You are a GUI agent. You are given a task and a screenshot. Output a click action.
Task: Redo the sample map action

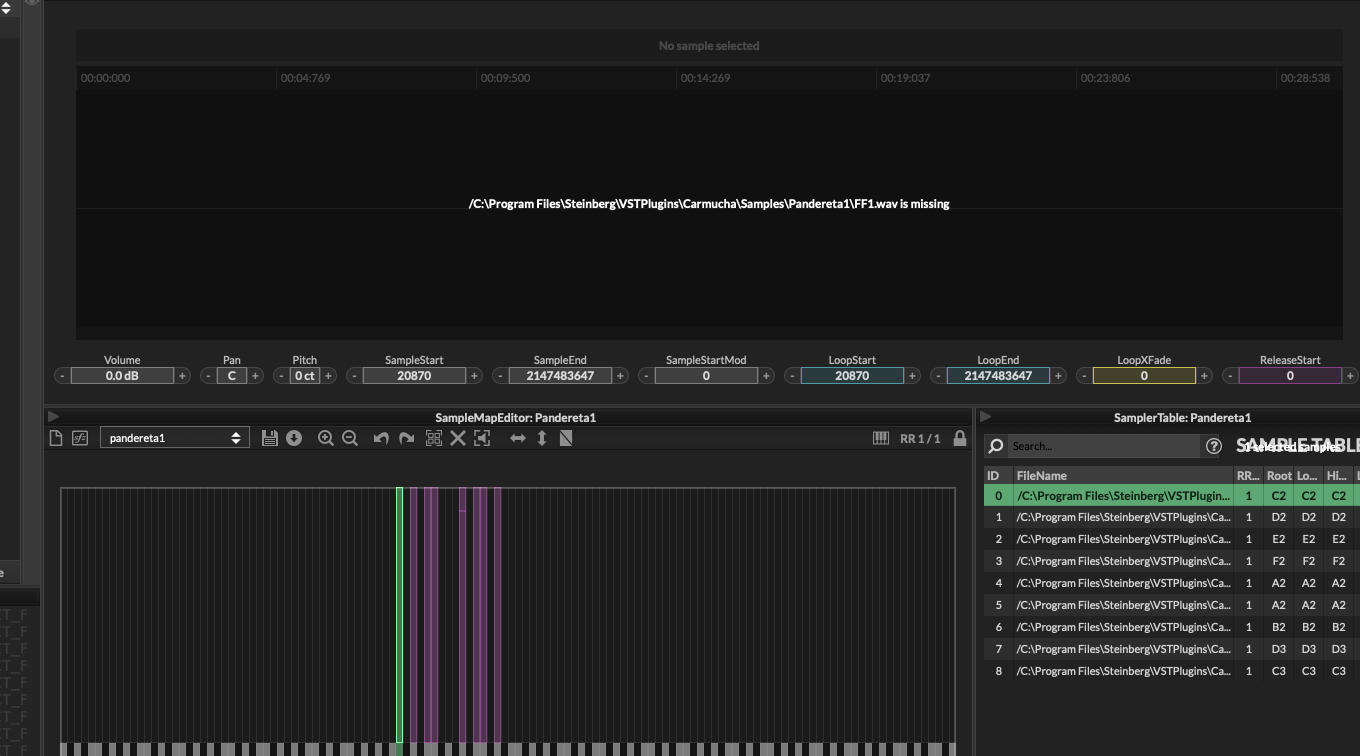point(406,438)
